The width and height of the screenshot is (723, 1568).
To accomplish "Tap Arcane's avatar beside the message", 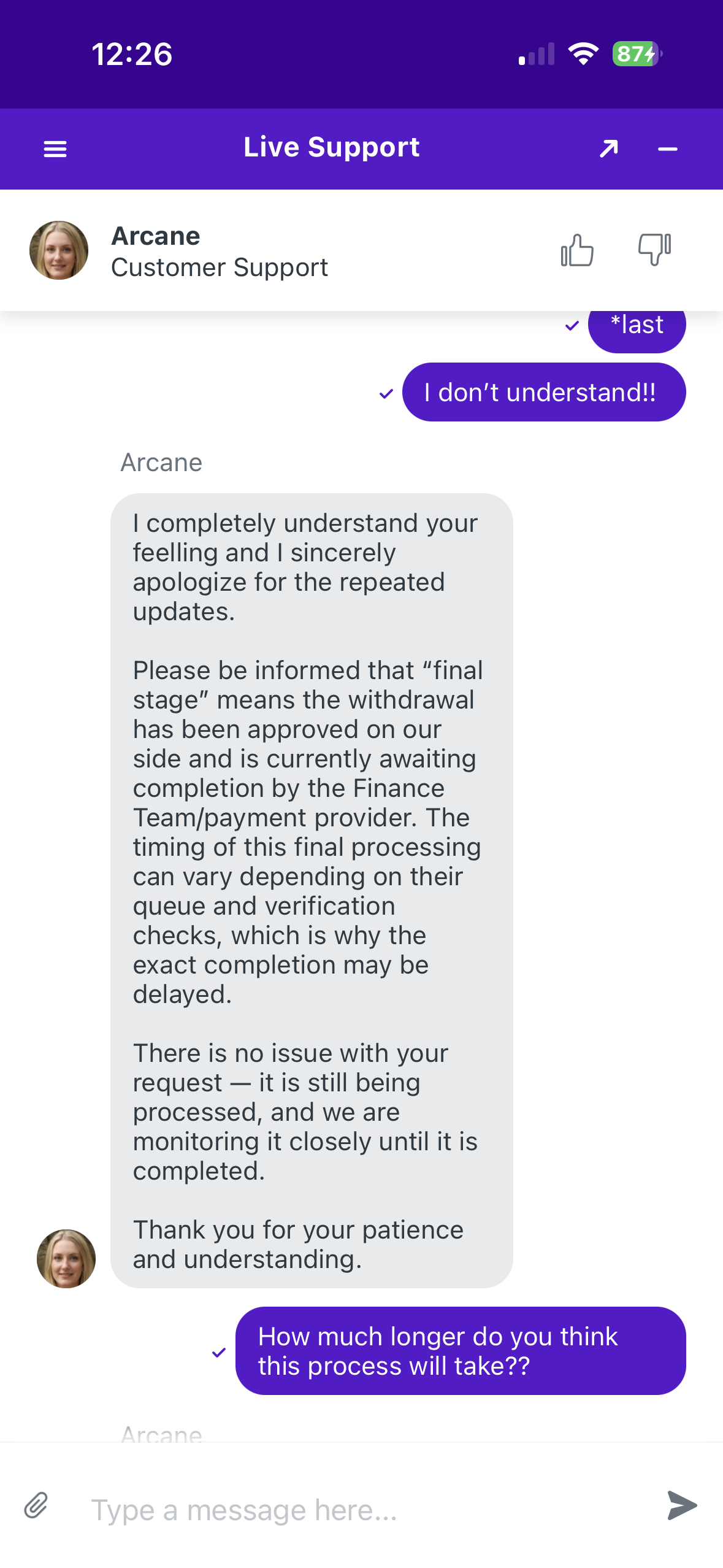I will [x=66, y=1258].
